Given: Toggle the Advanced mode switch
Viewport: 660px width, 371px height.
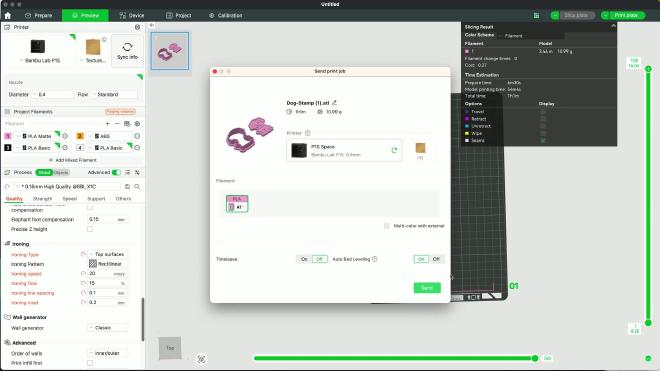Looking at the screenshot, I should (x=116, y=173).
